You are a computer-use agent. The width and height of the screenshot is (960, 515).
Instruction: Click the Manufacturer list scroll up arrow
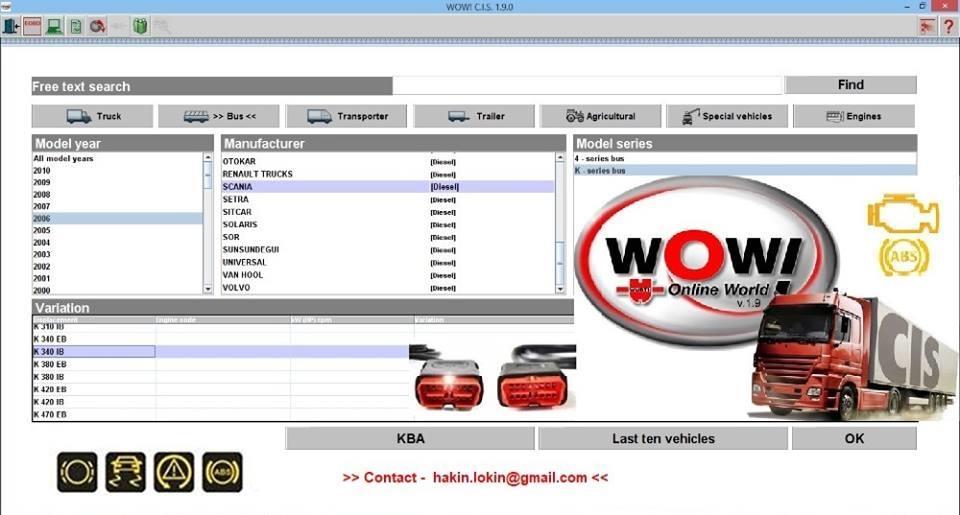[560, 158]
